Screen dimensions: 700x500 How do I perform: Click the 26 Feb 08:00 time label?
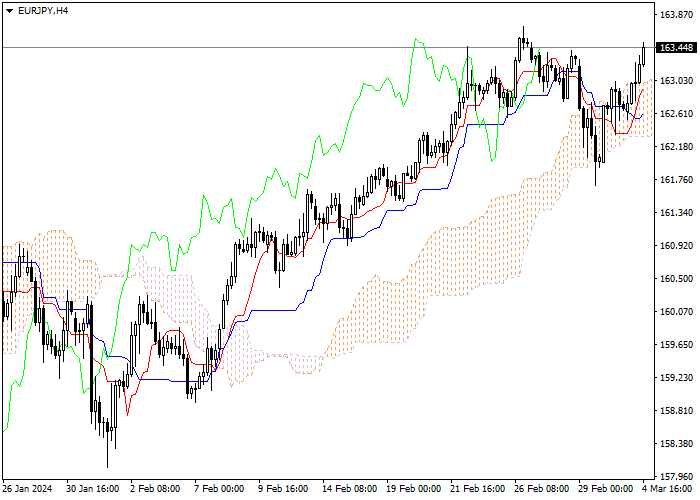[x=542, y=489]
